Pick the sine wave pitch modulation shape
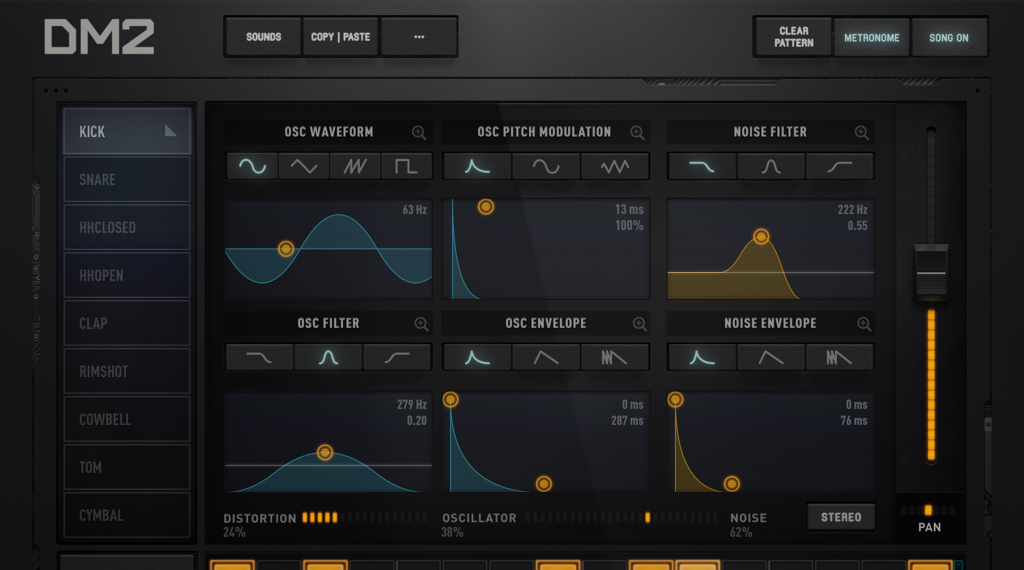 click(546, 166)
